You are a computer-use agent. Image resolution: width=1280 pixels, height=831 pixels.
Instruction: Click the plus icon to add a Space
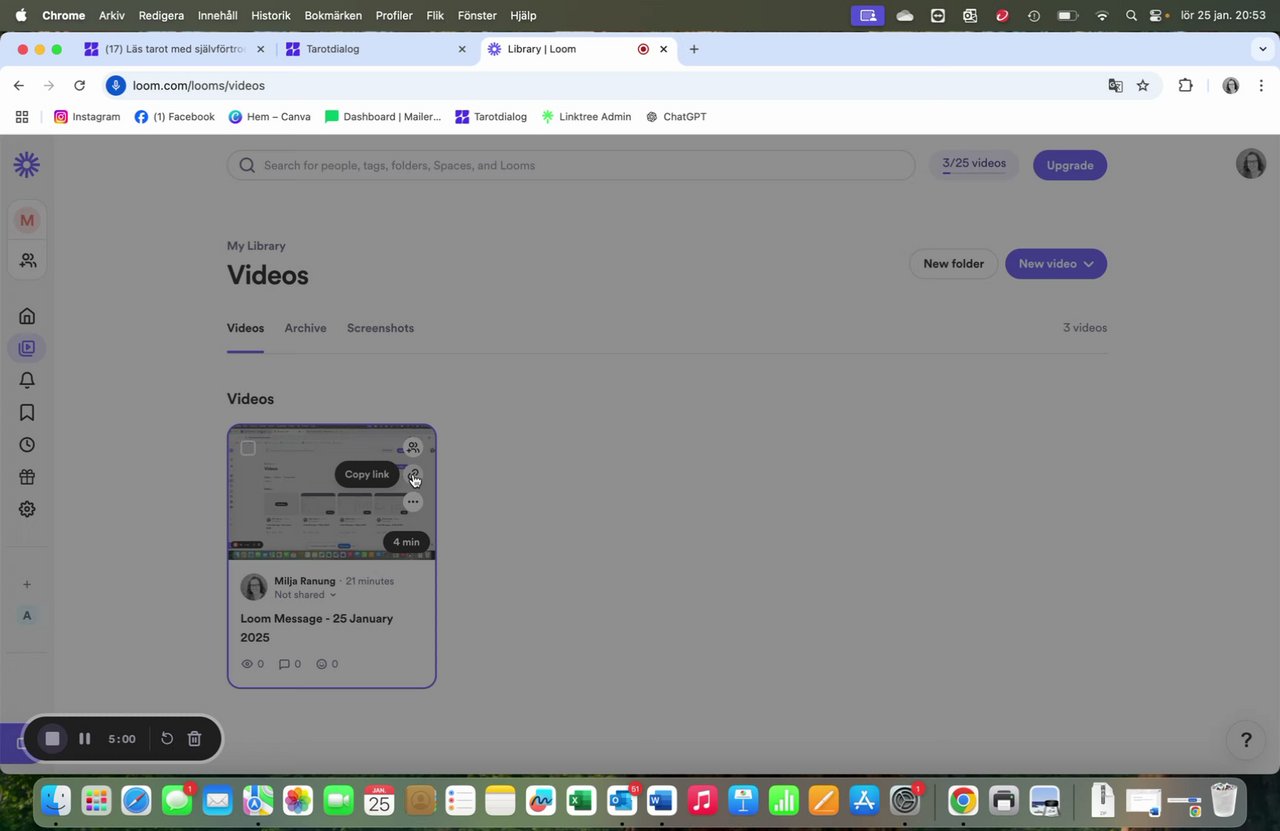[x=27, y=584]
